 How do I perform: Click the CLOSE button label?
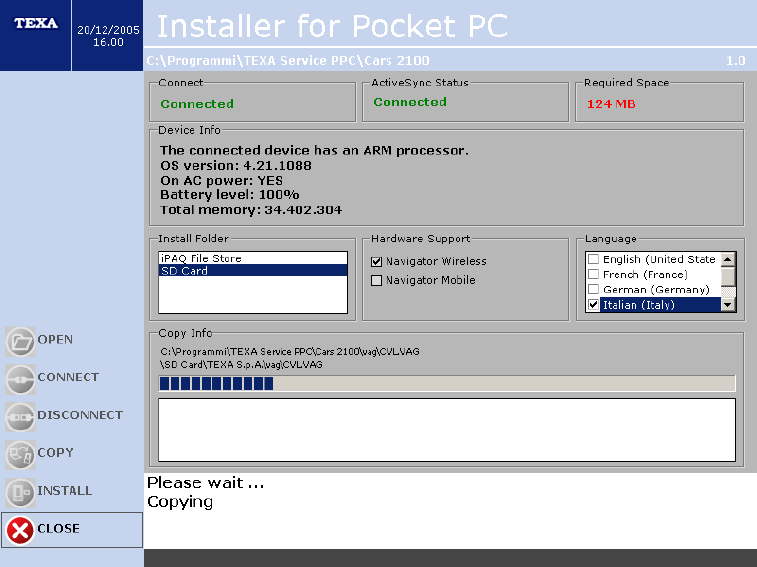click(58, 528)
